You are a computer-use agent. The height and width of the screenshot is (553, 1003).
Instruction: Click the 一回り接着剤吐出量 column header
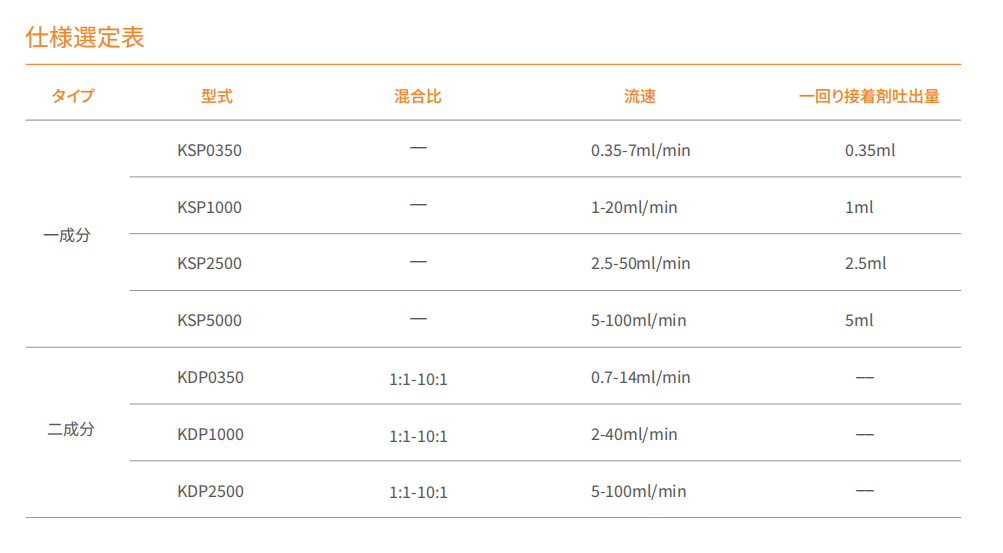(869, 97)
